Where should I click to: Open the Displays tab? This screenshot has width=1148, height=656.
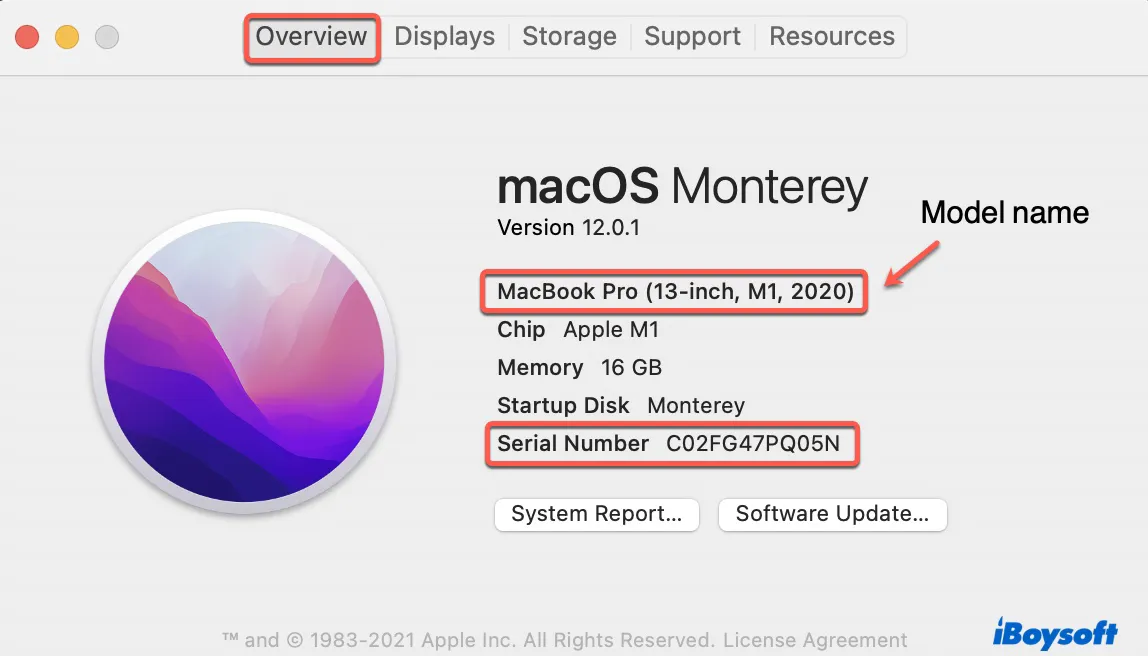coord(444,37)
